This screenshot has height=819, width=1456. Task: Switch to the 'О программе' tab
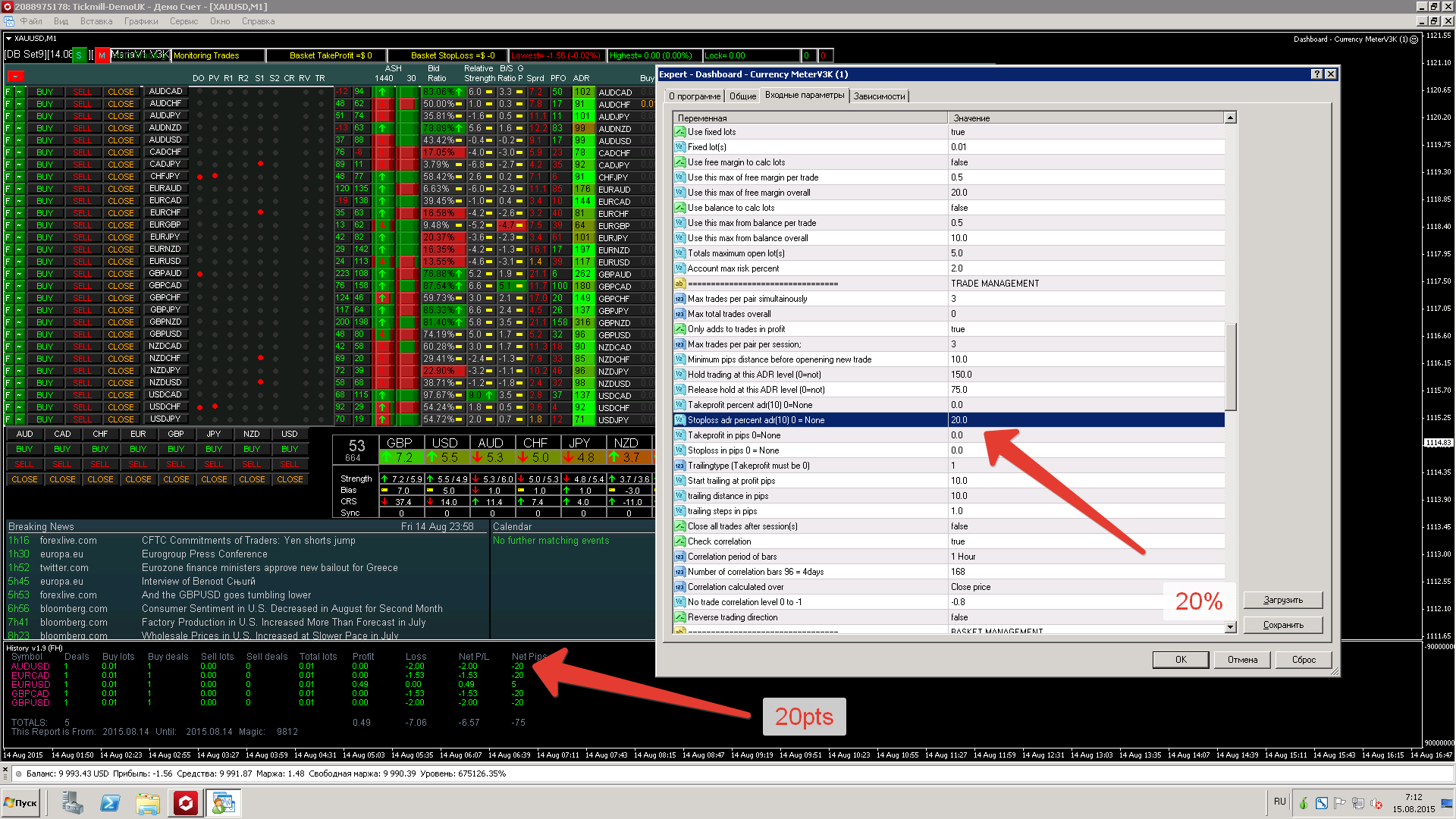tap(695, 96)
